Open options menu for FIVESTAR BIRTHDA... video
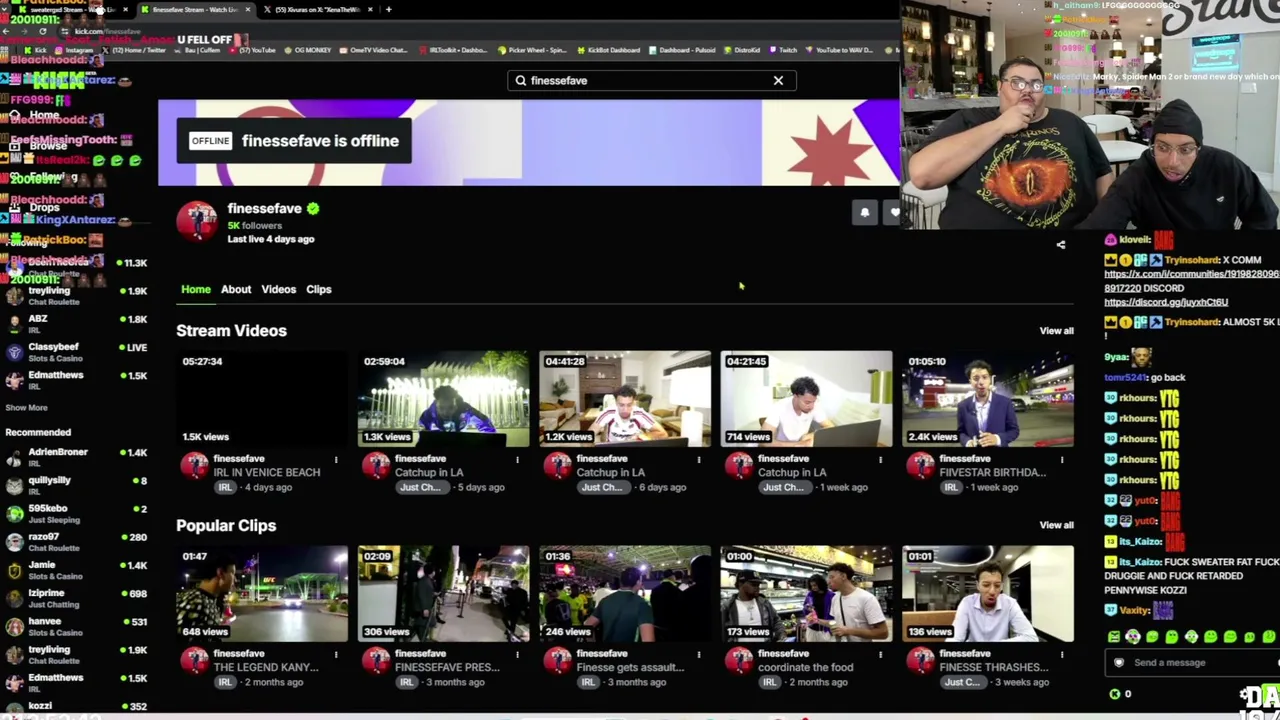Screen dimensions: 1280x720 [x=1062, y=460]
